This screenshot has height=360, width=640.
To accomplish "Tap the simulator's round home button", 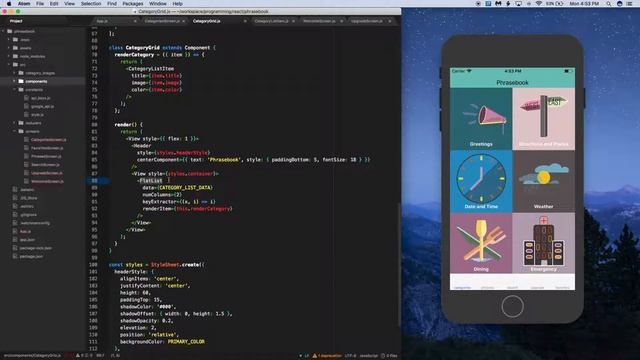I will [x=512, y=306].
